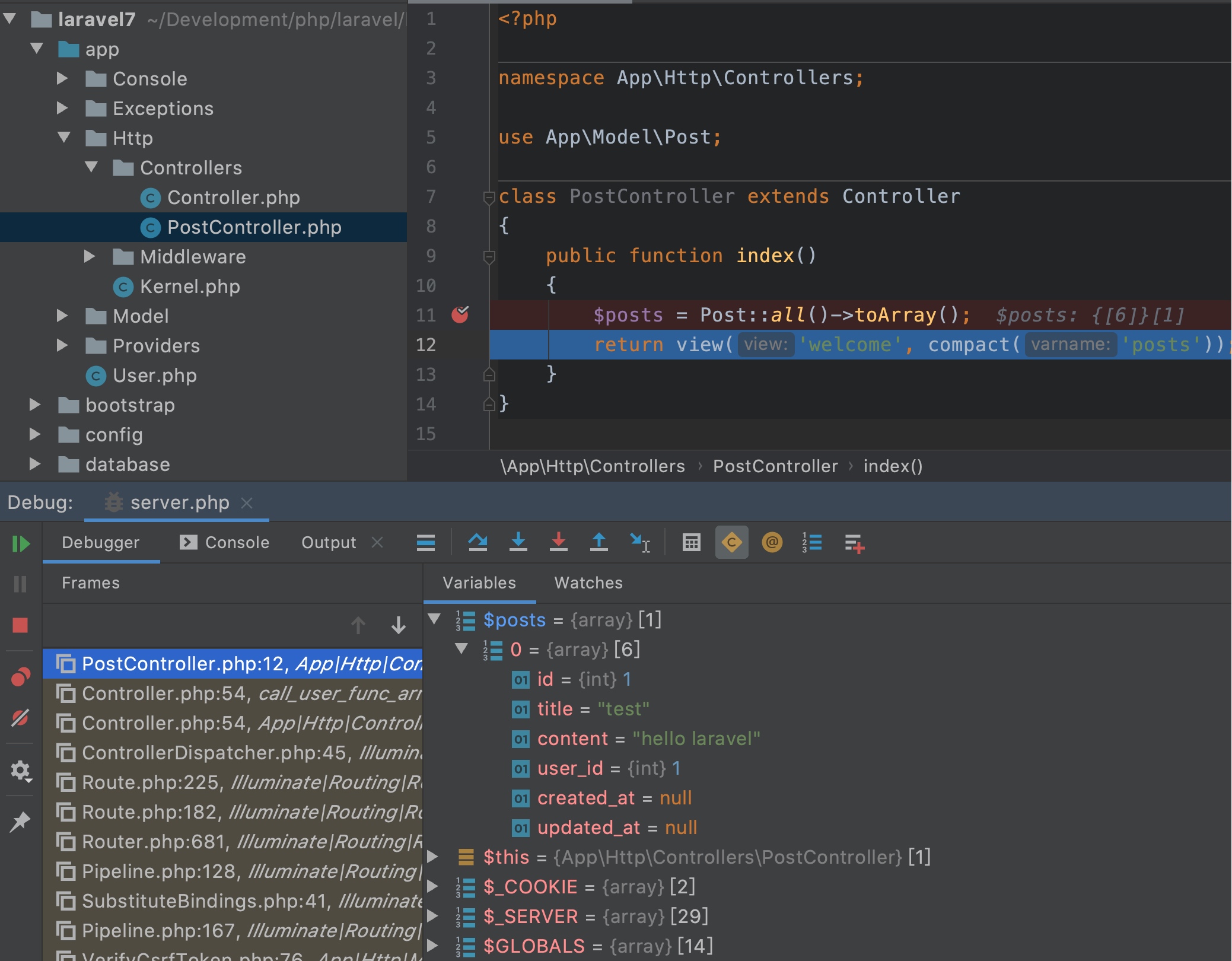1232x961 pixels.
Task: Toggle breakpoint on line 11
Action: (460, 314)
